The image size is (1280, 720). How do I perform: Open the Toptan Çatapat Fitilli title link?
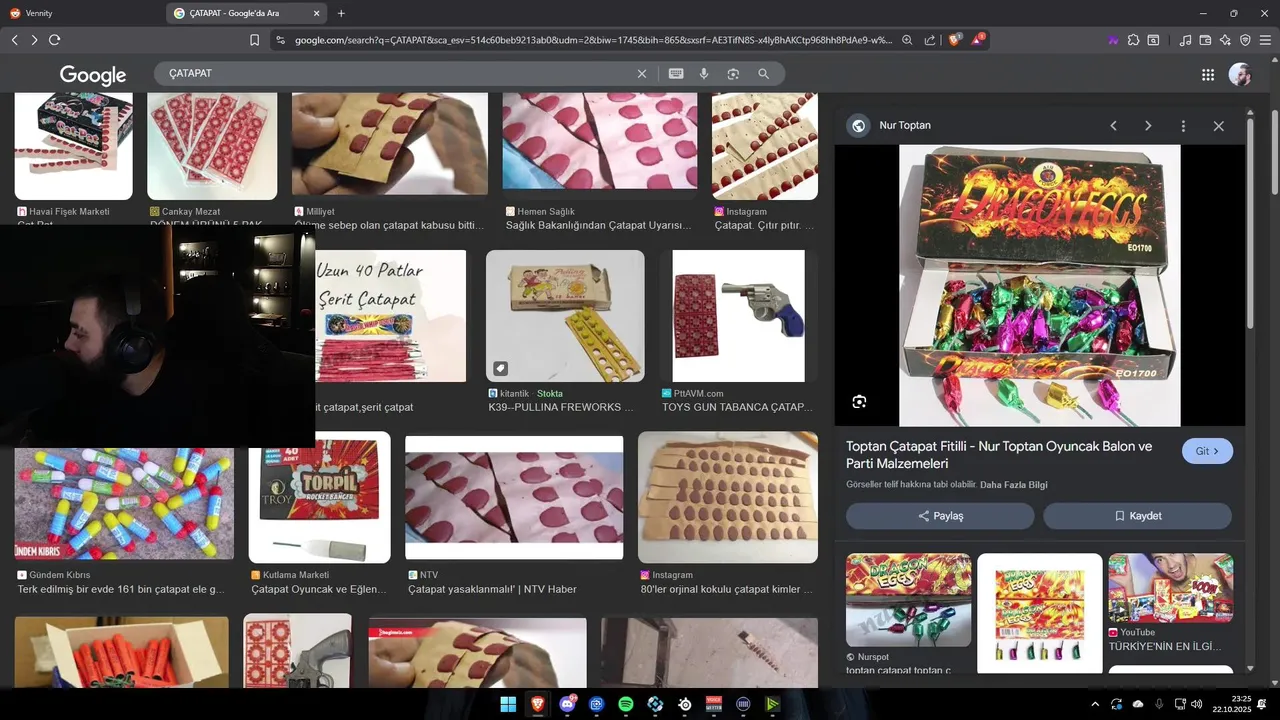999,455
